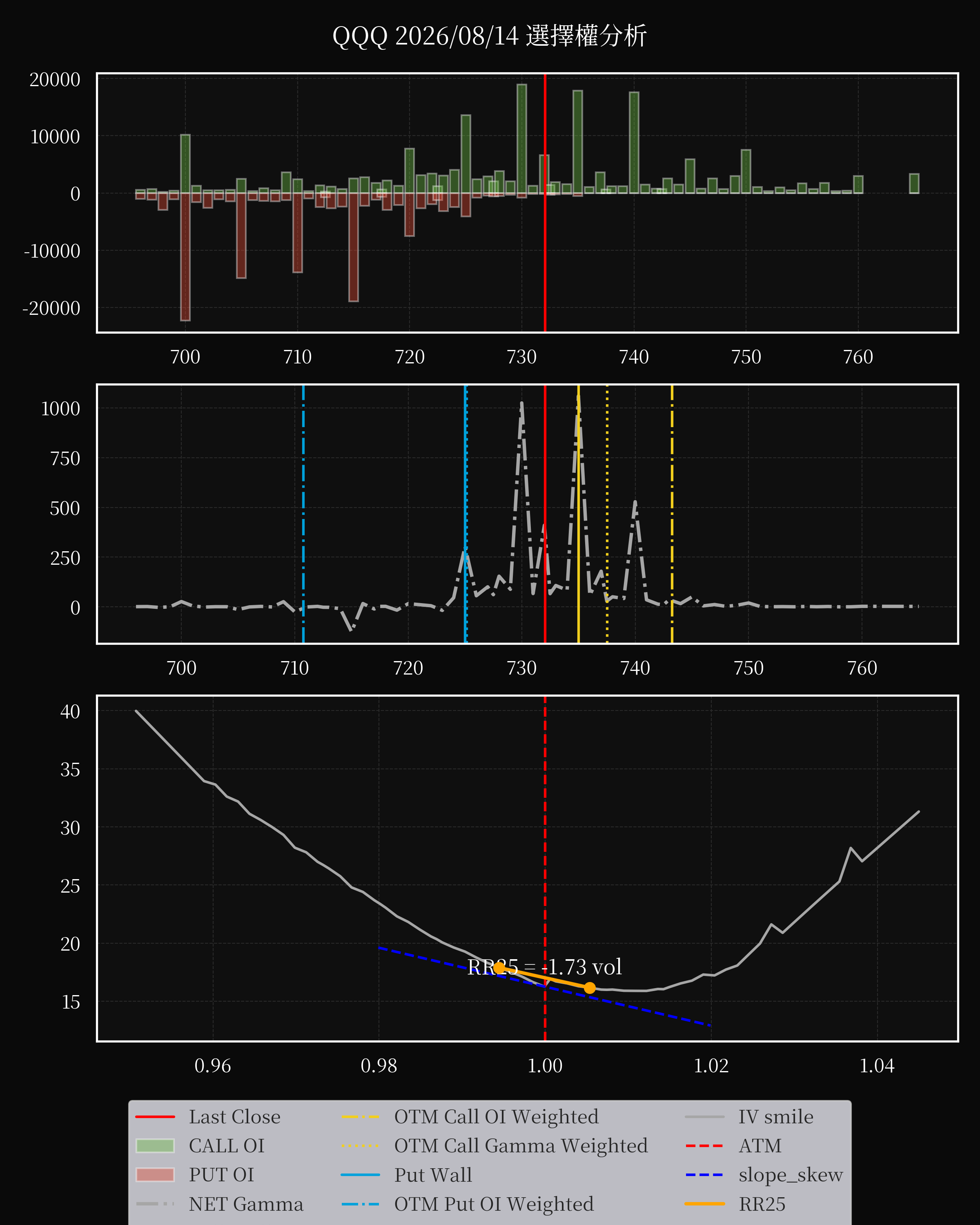Screen dimensions: 980x1225
Task: Click the 500 y-axis label in gamma chart
Action: [65, 508]
